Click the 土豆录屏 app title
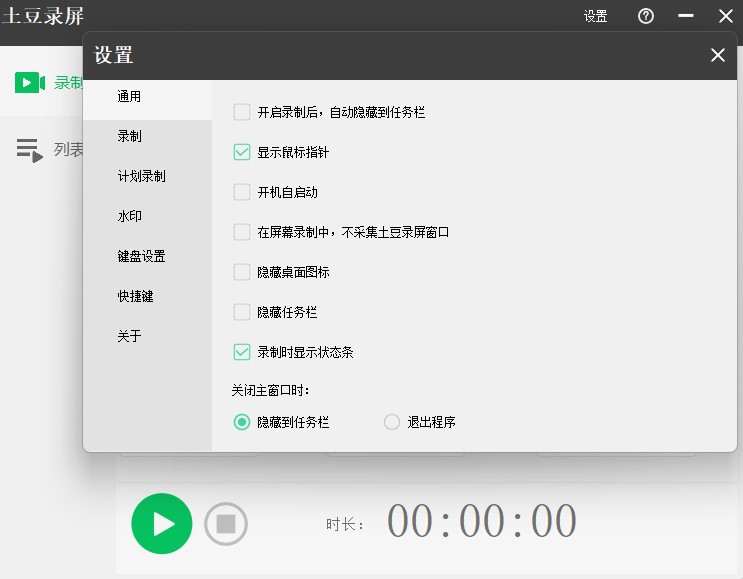Image resolution: width=743 pixels, height=579 pixels. click(43, 16)
